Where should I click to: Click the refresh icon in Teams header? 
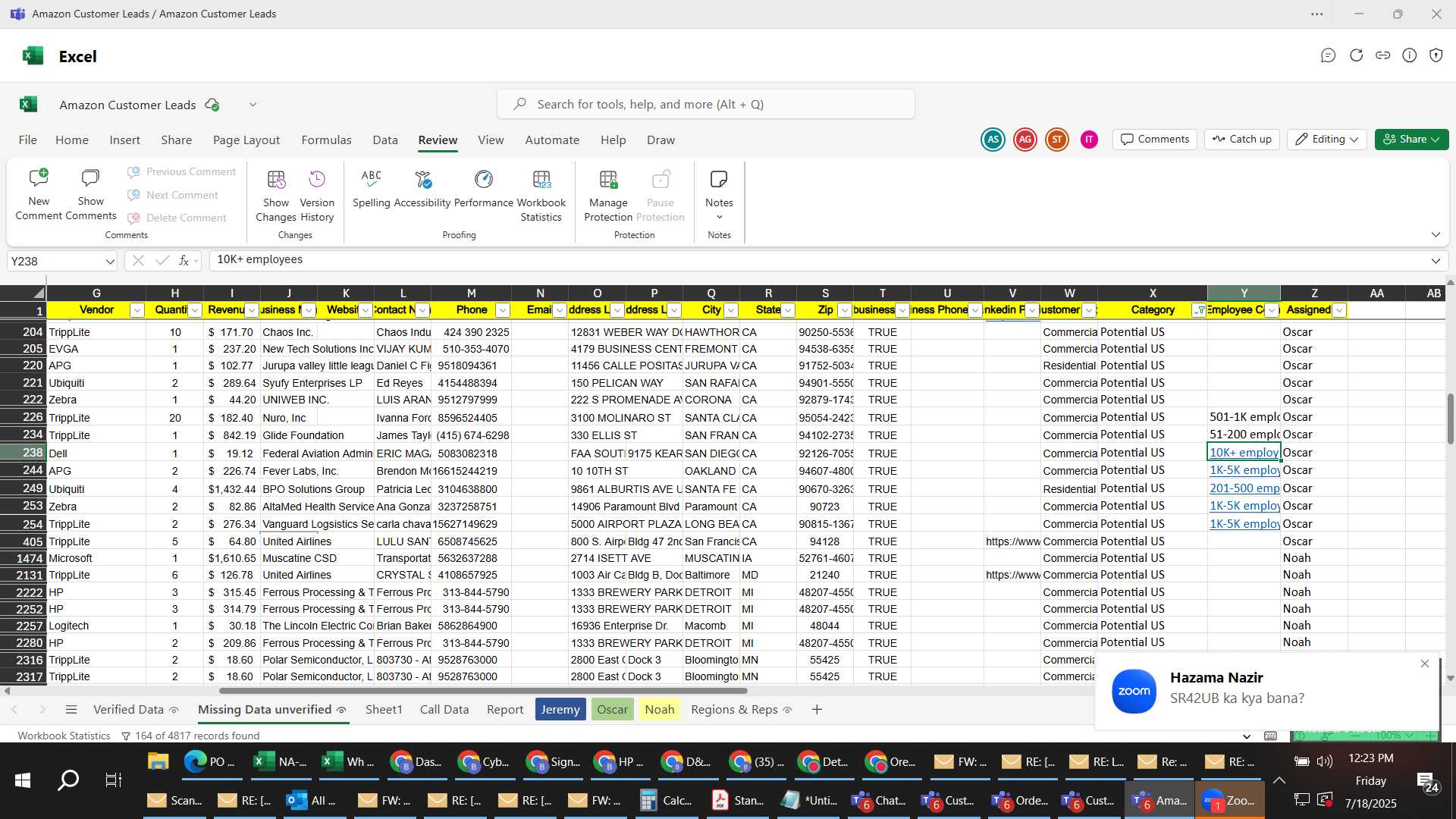1356,55
